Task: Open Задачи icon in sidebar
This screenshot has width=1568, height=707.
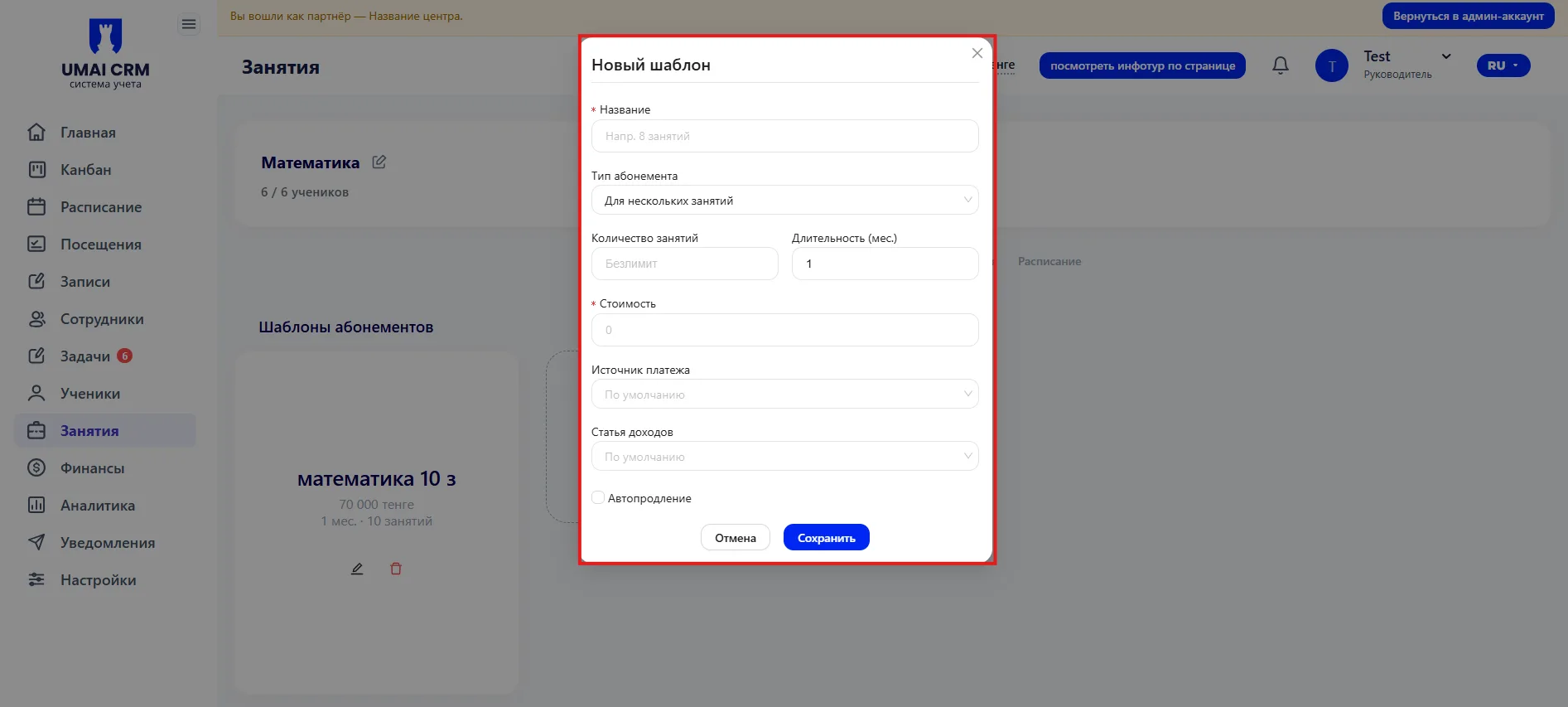Action: click(36, 356)
